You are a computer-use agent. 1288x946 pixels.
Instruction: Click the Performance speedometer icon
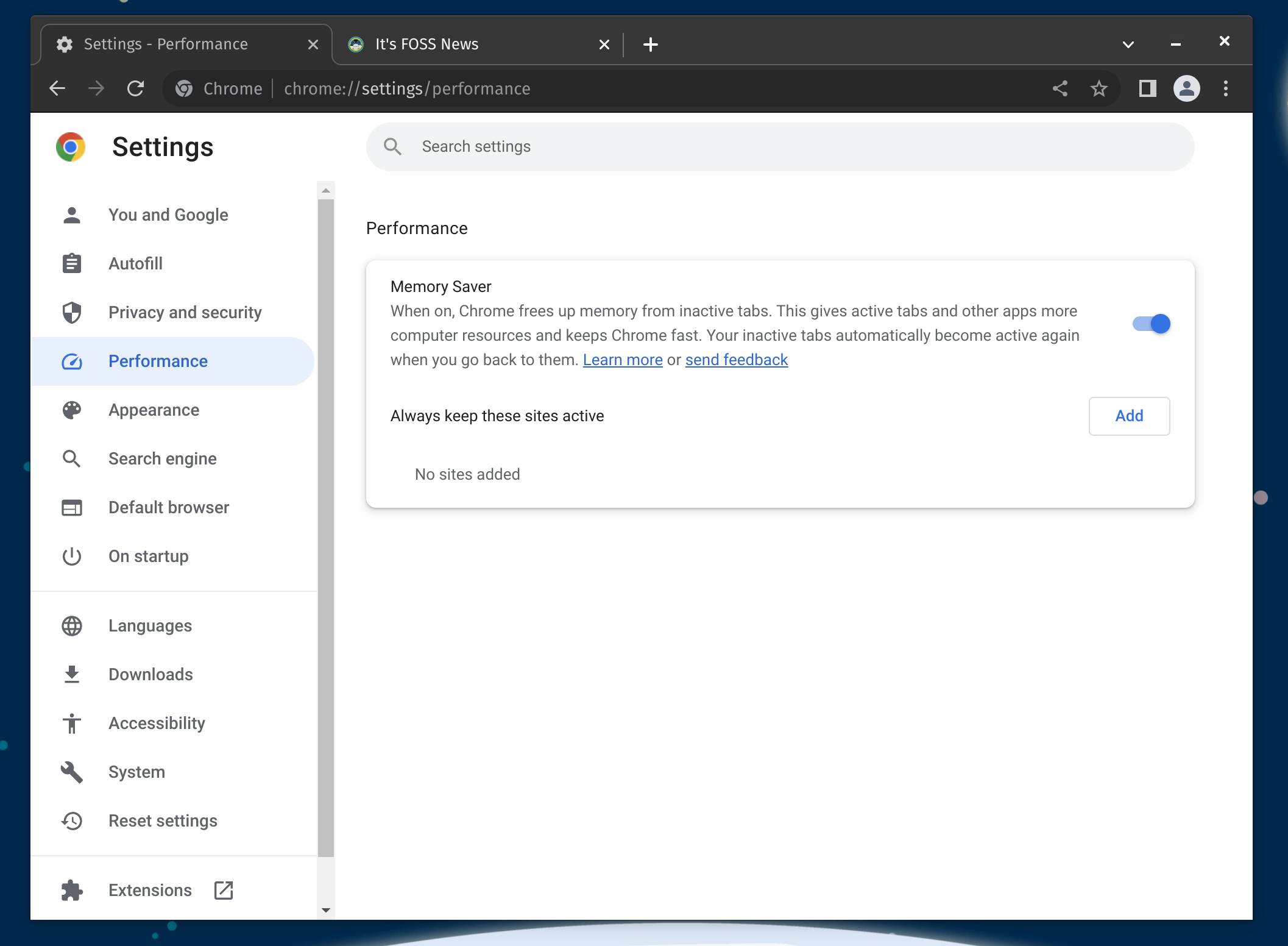71,361
